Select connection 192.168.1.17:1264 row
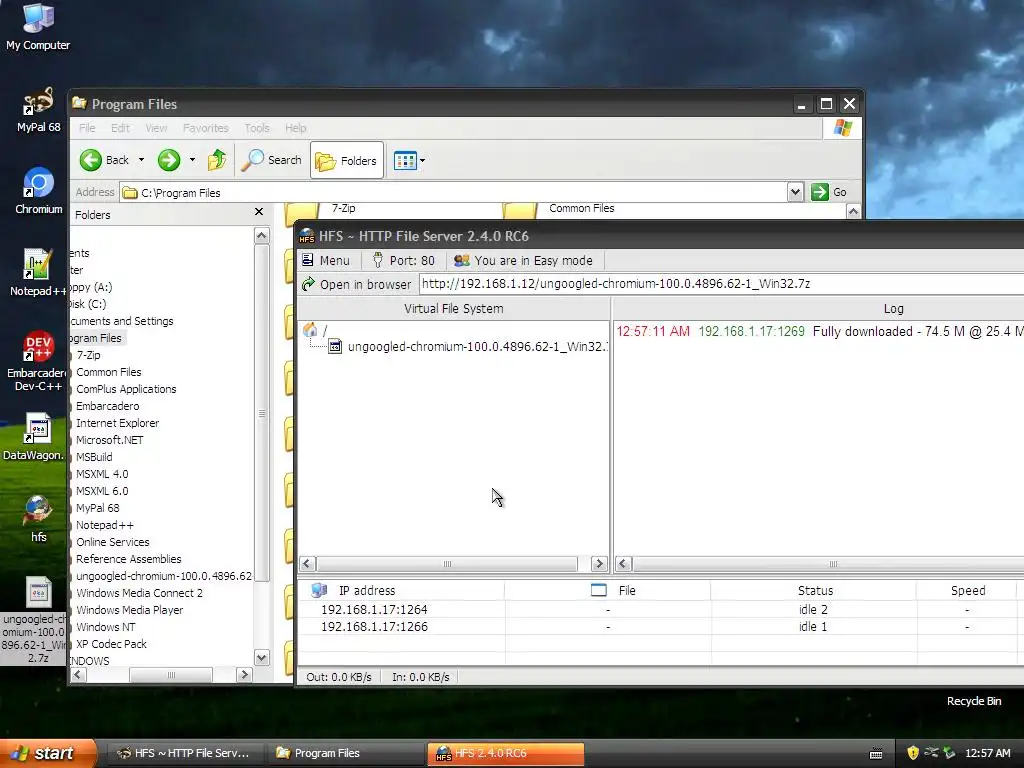The height and width of the screenshot is (768, 1024). [x=661, y=609]
